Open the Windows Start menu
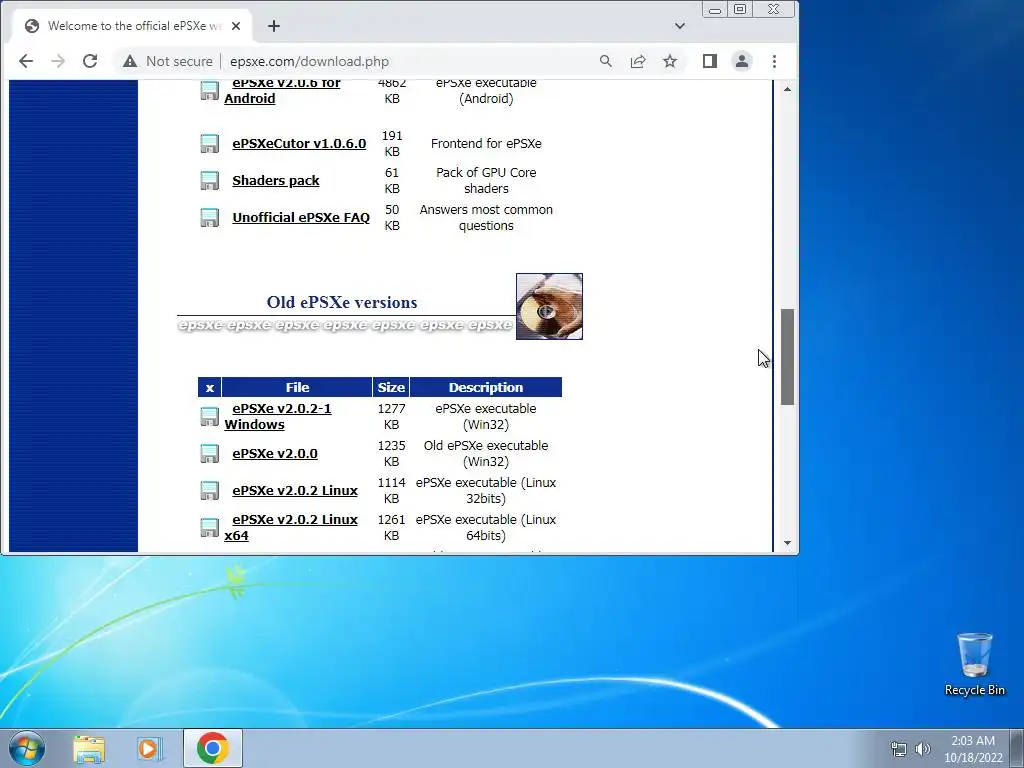The height and width of the screenshot is (768, 1024). coord(27,748)
